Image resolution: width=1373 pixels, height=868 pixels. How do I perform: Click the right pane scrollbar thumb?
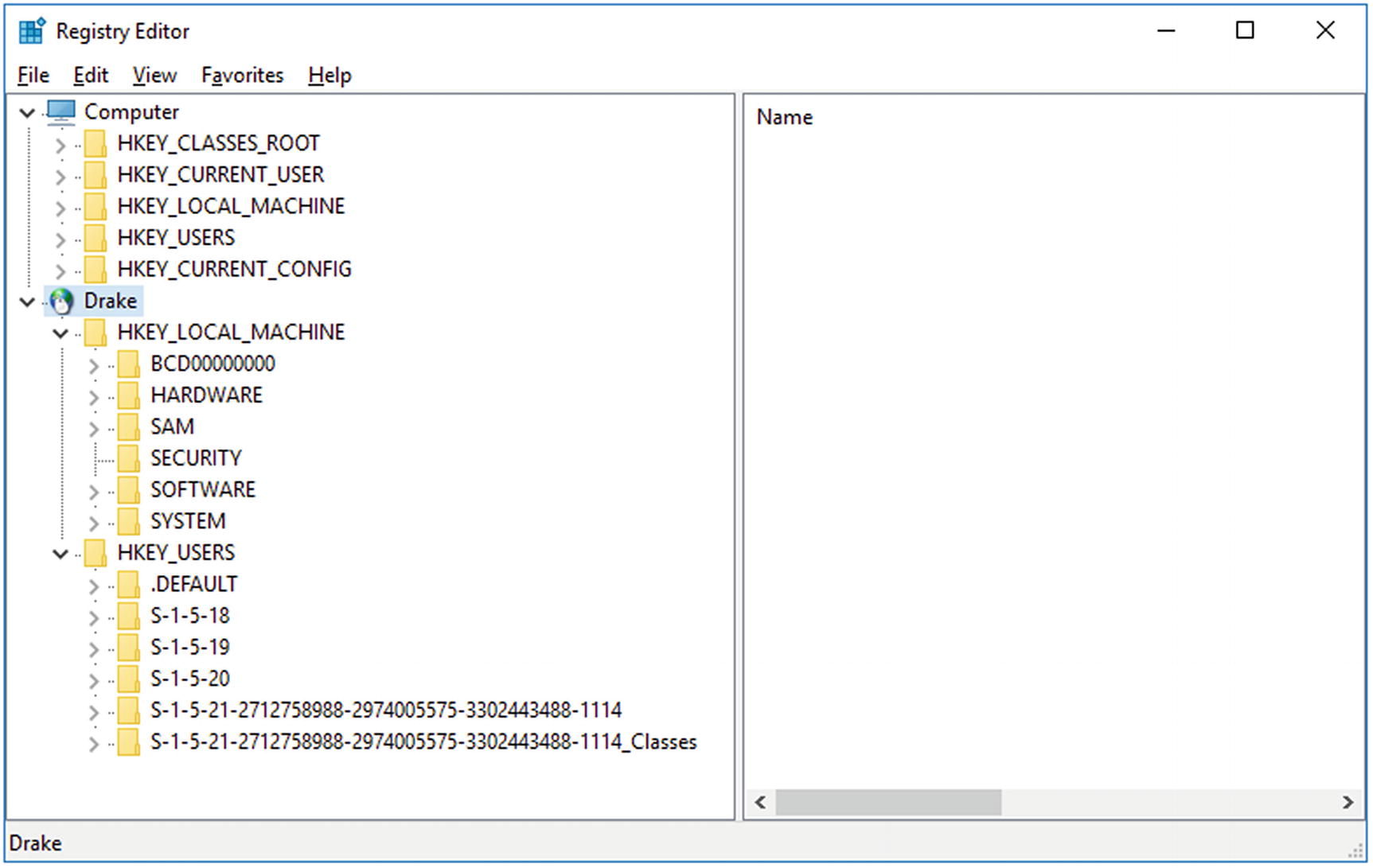click(888, 802)
